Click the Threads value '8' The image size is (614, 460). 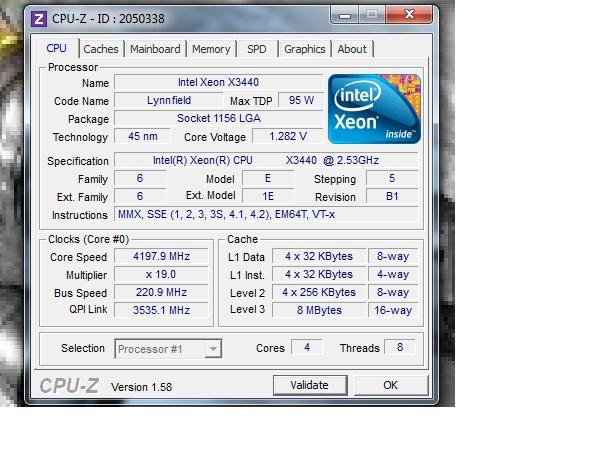click(x=400, y=347)
